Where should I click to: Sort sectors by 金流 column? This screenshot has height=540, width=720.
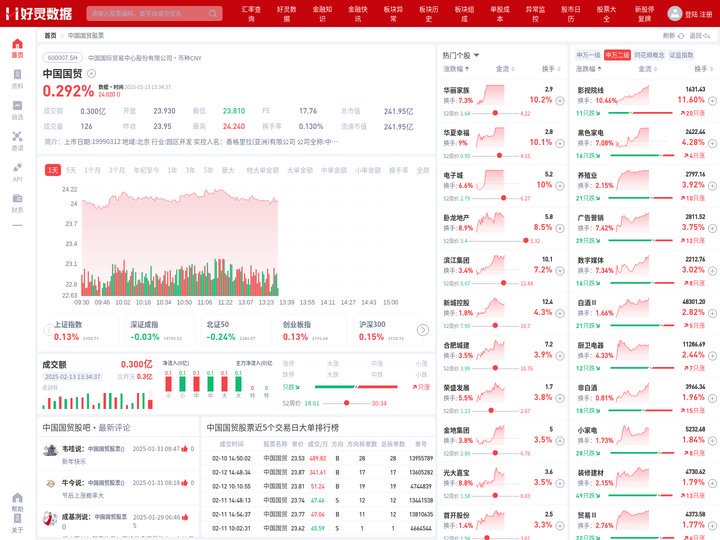(x=647, y=69)
